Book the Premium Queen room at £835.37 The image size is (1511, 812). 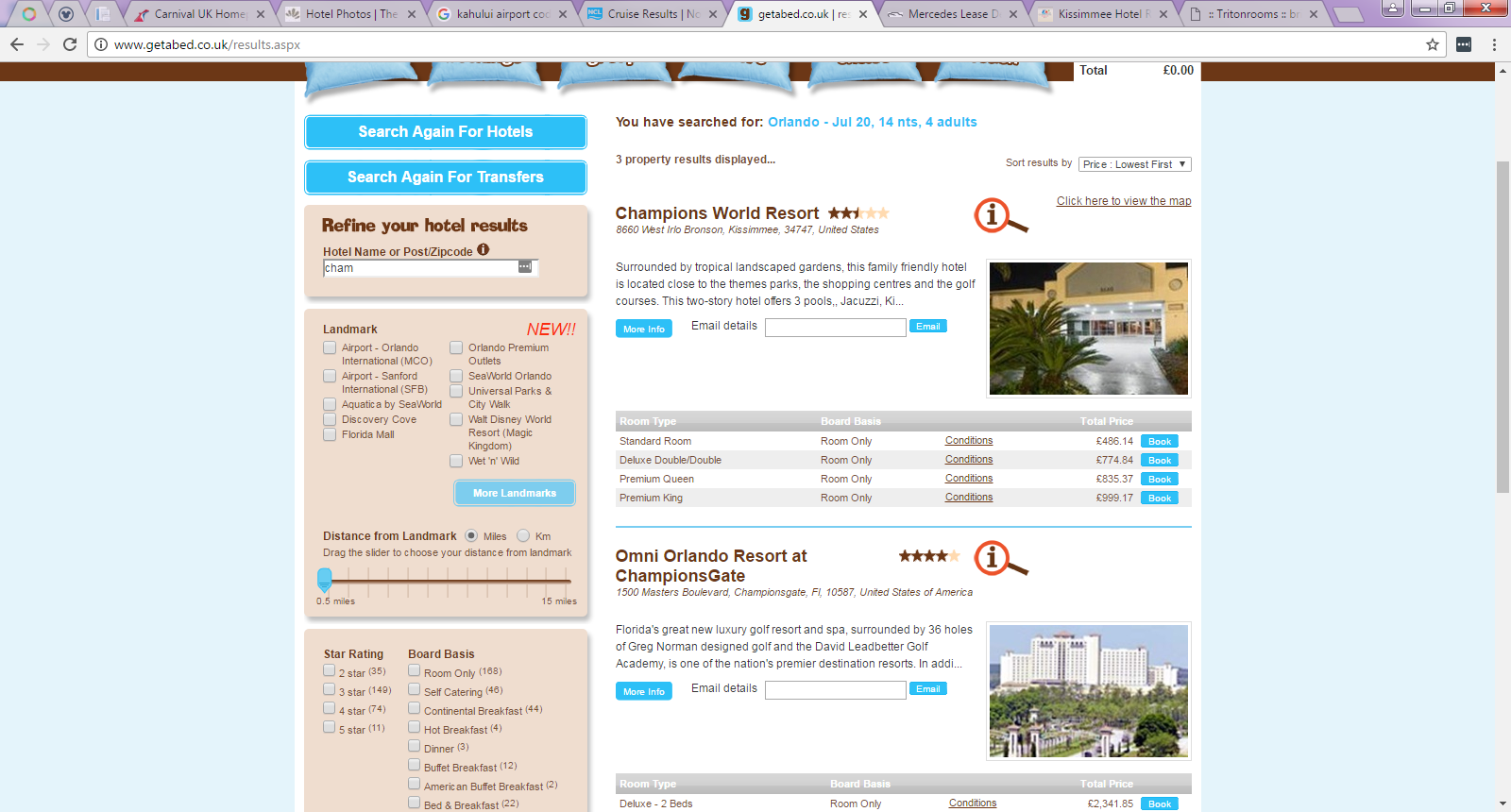tap(1160, 479)
